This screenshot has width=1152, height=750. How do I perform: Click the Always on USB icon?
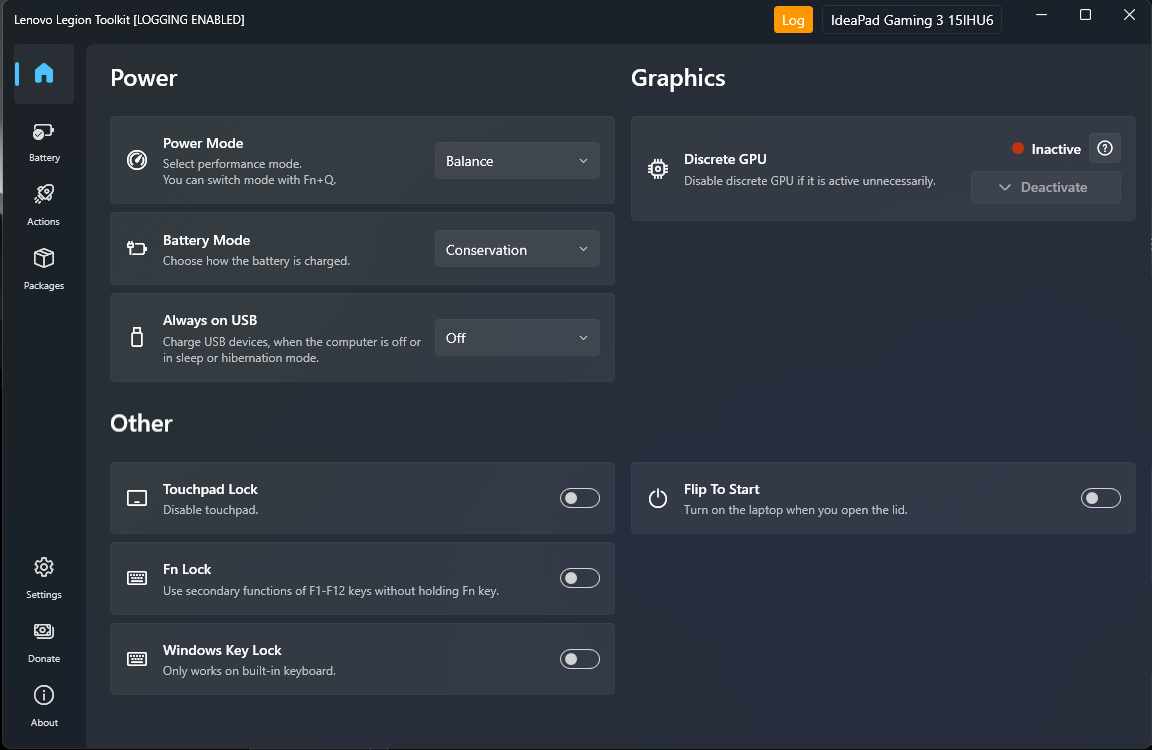point(137,337)
